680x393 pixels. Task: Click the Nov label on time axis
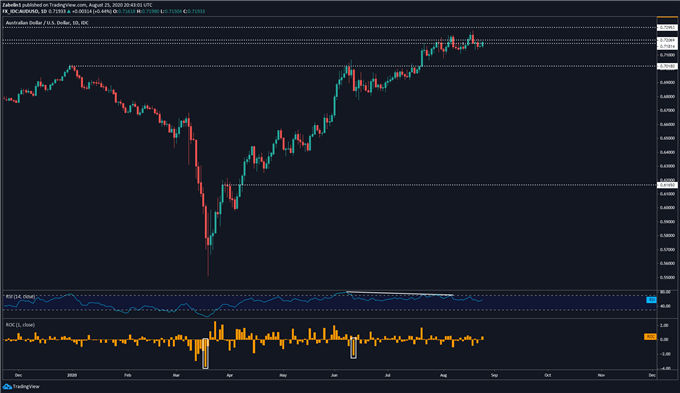pos(602,375)
